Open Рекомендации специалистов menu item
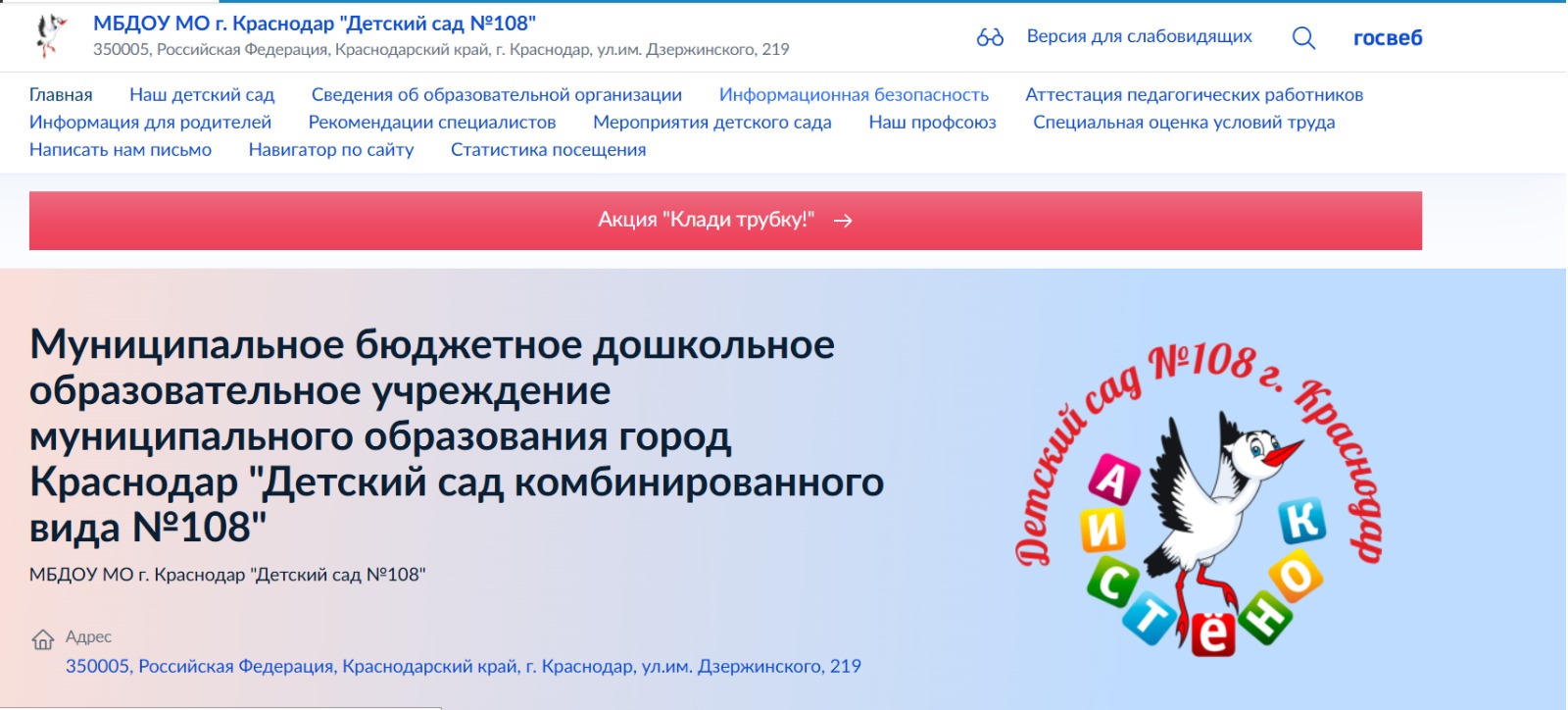 click(432, 123)
